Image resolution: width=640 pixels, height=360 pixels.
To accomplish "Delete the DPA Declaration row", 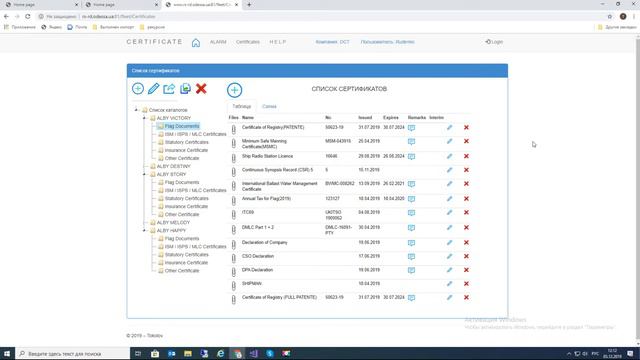I will (x=466, y=270).
